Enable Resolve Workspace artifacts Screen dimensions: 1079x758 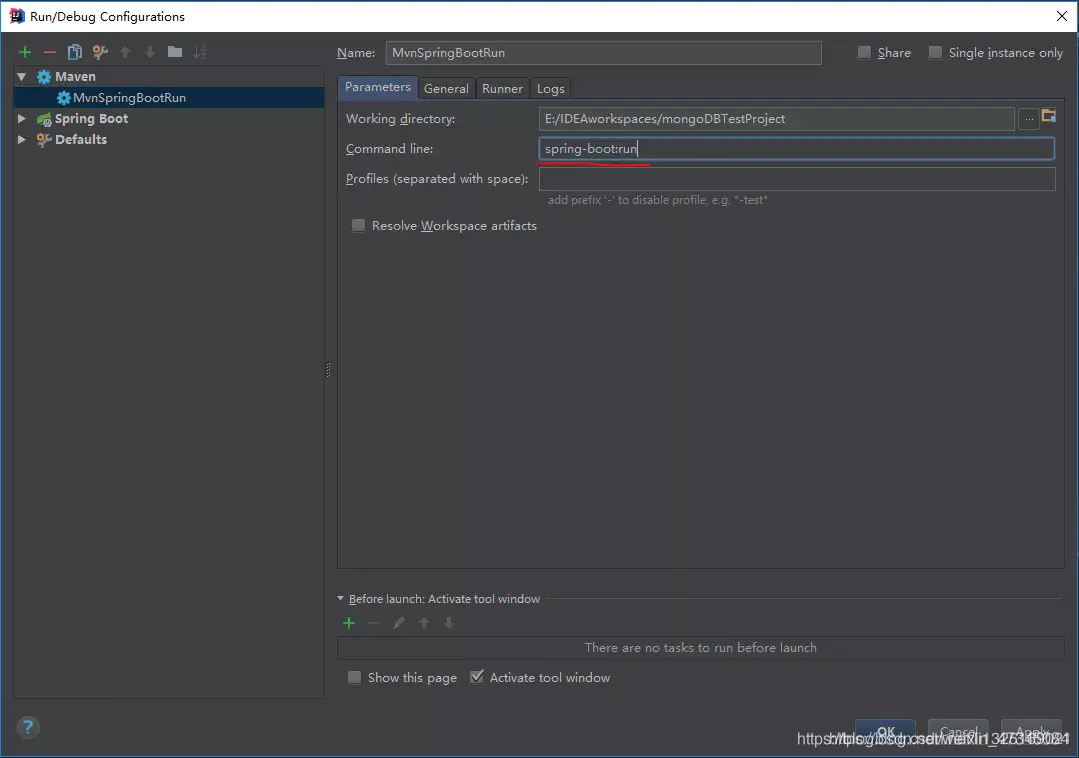[x=359, y=226]
